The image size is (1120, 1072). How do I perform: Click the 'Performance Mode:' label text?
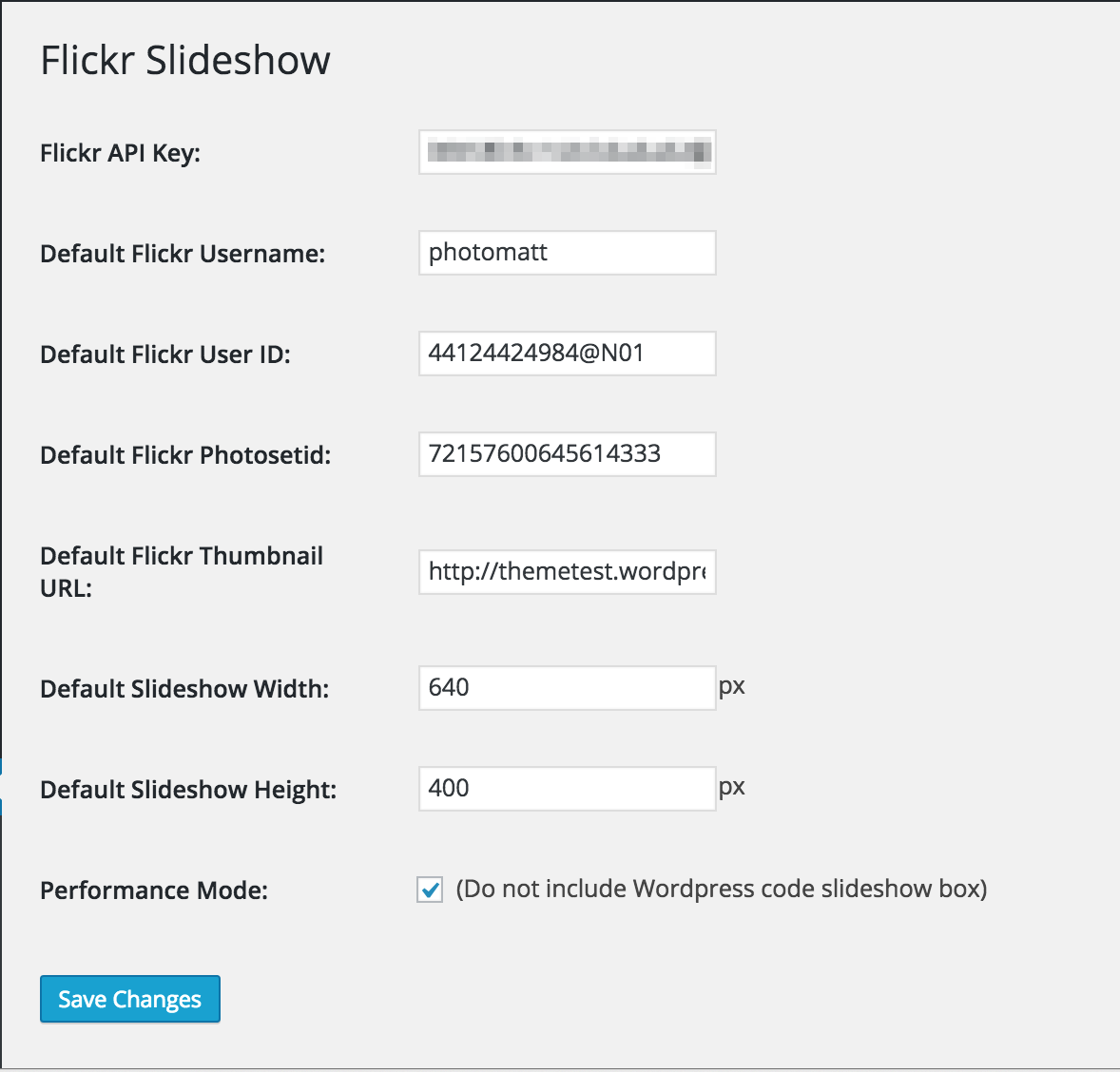tap(154, 891)
